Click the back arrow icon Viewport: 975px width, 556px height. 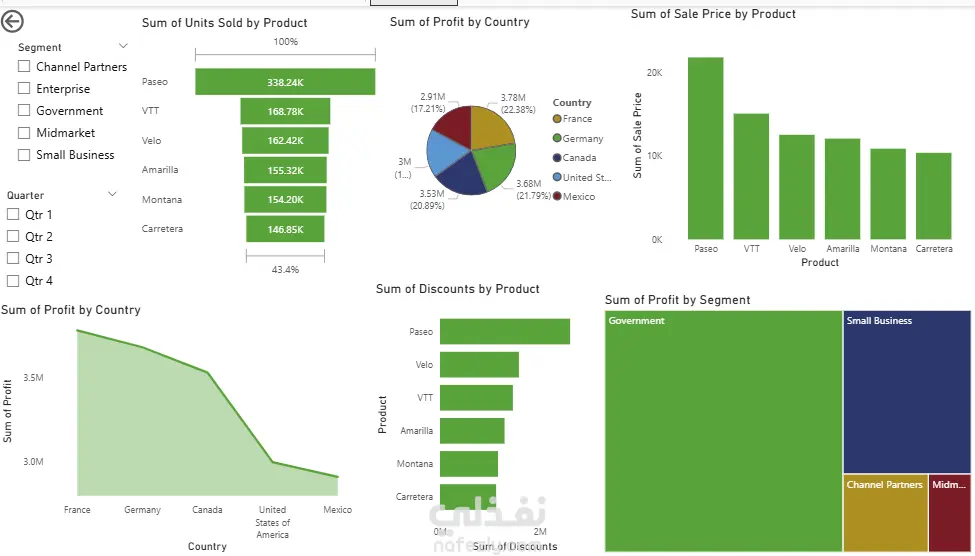14,22
